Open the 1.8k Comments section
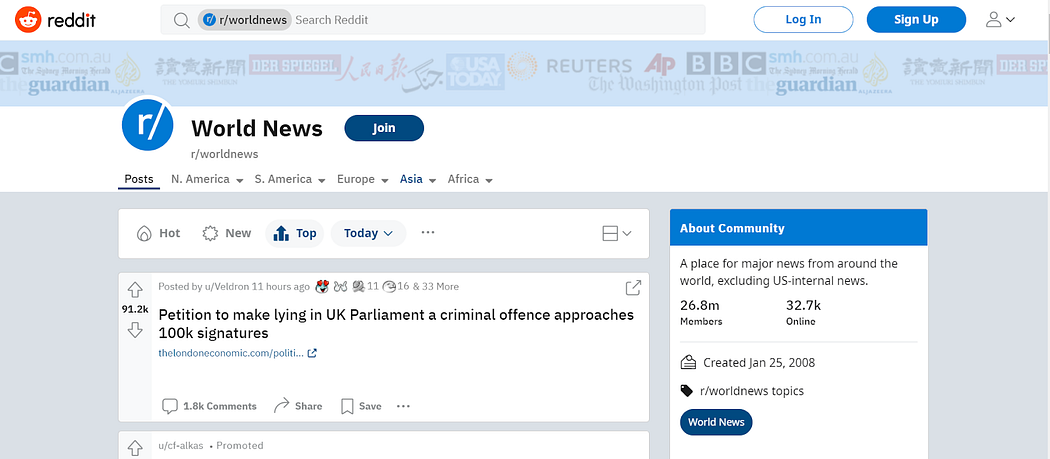1050x459 pixels. click(x=210, y=406)
